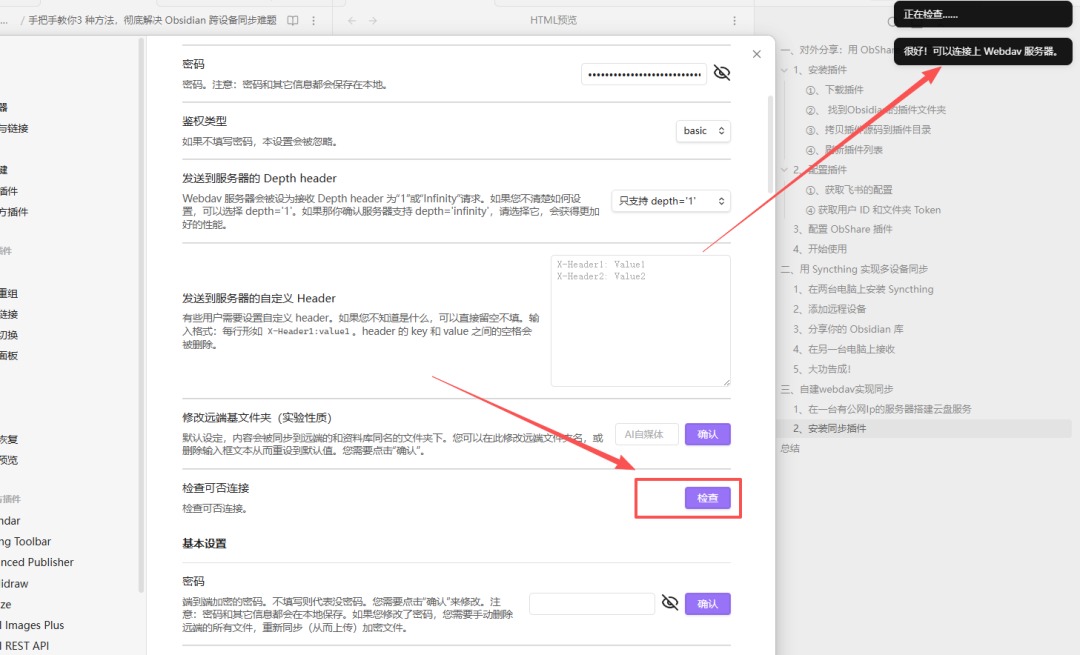Viewport: 1080px width, 655px height.
Task: Open REST API plugin settings in sidebar
Action: pyautogui.click(x=24, y=646)
